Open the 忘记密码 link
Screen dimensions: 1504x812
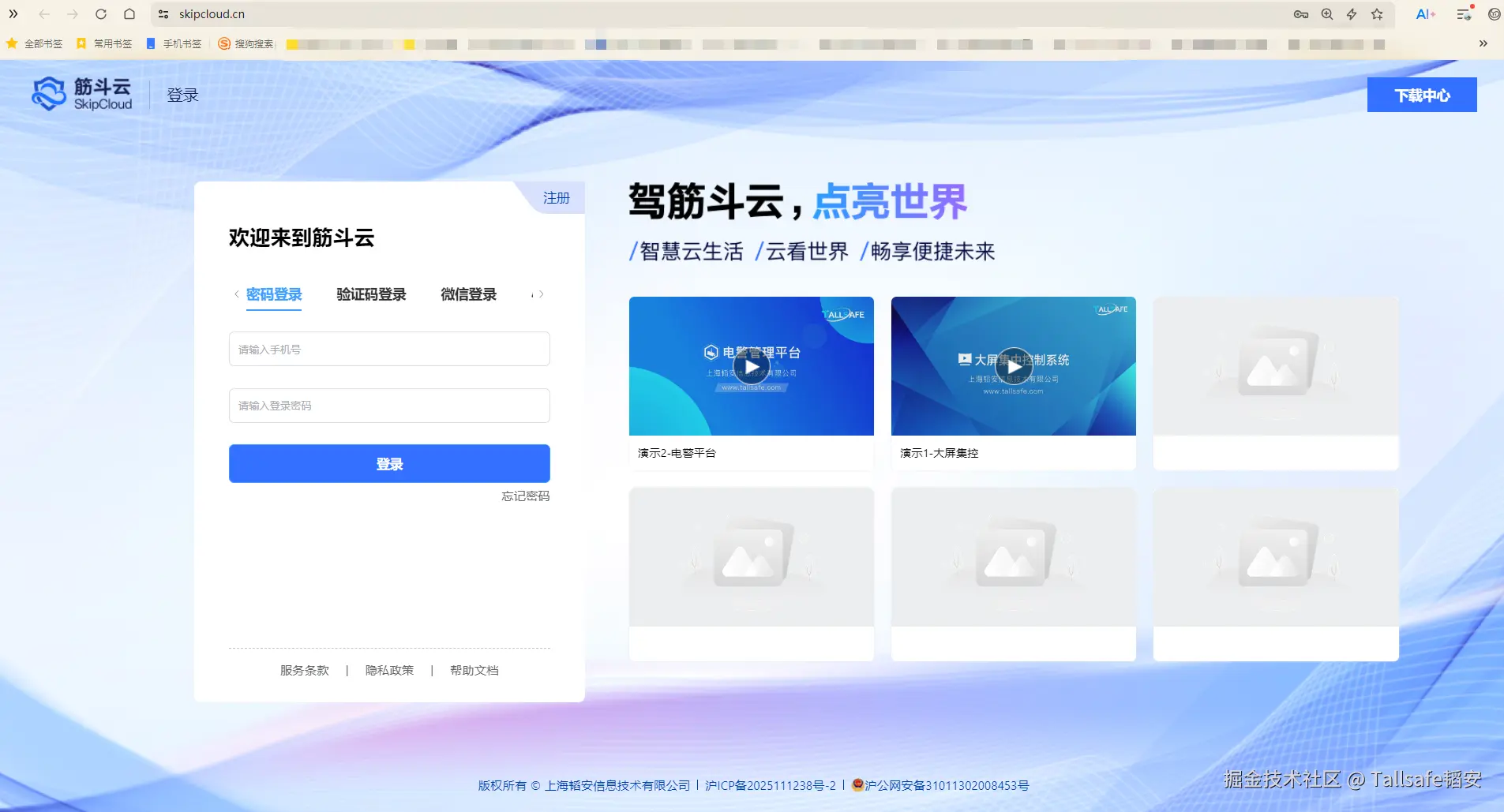(526, 496)
